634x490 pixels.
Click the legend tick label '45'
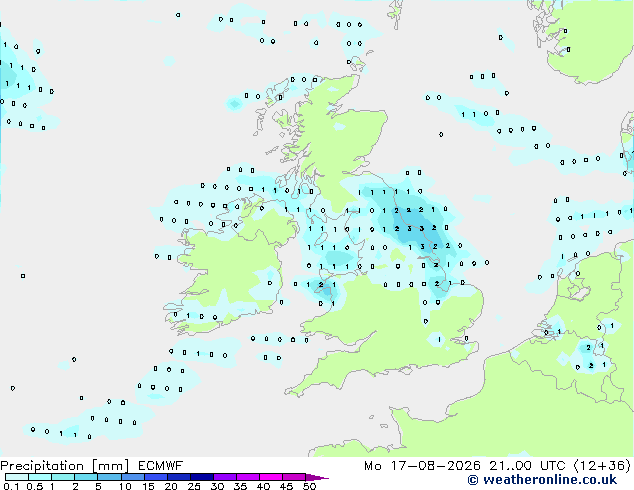(x=286, y=486)
